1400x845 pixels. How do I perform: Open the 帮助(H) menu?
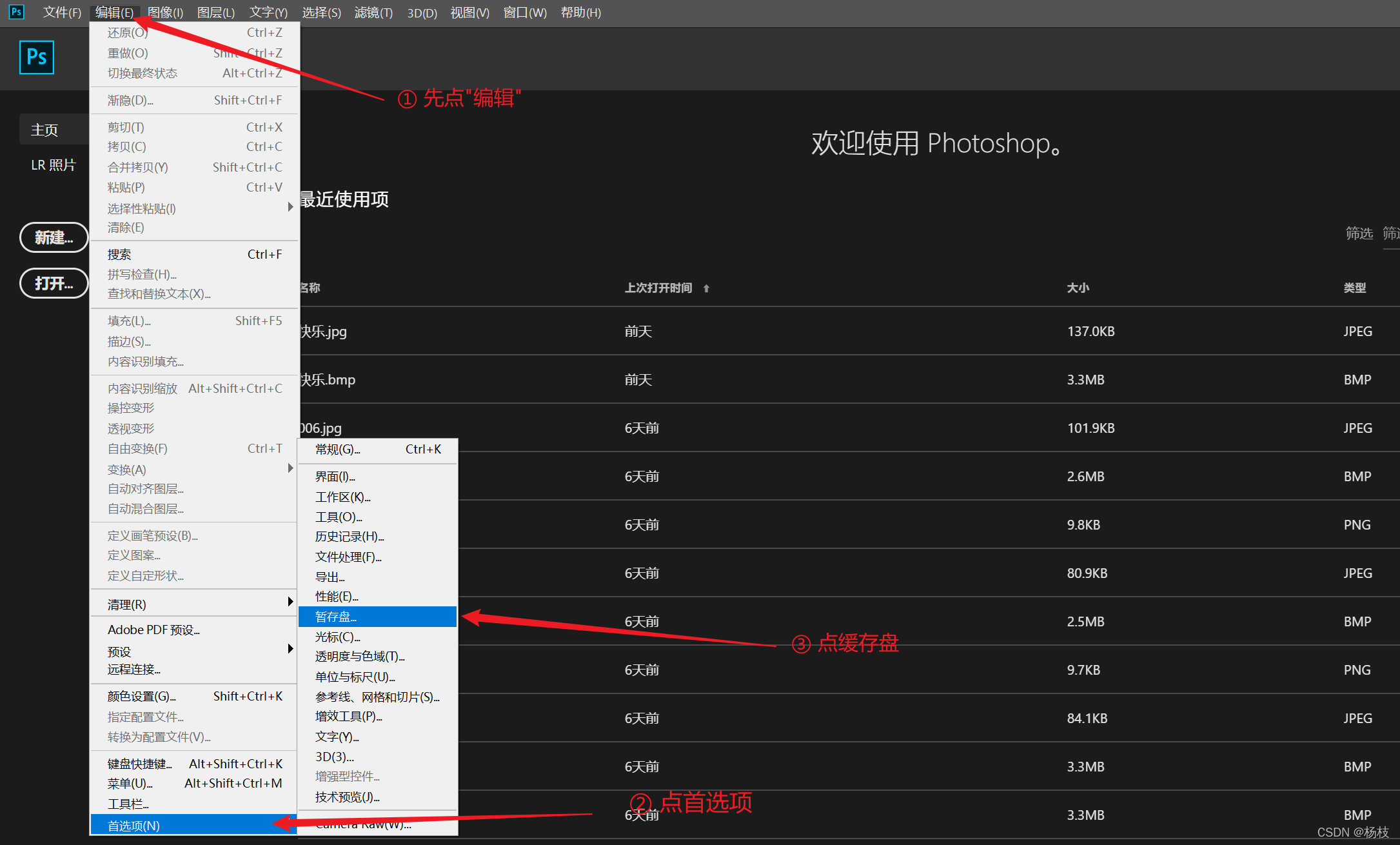coord(580,12)
